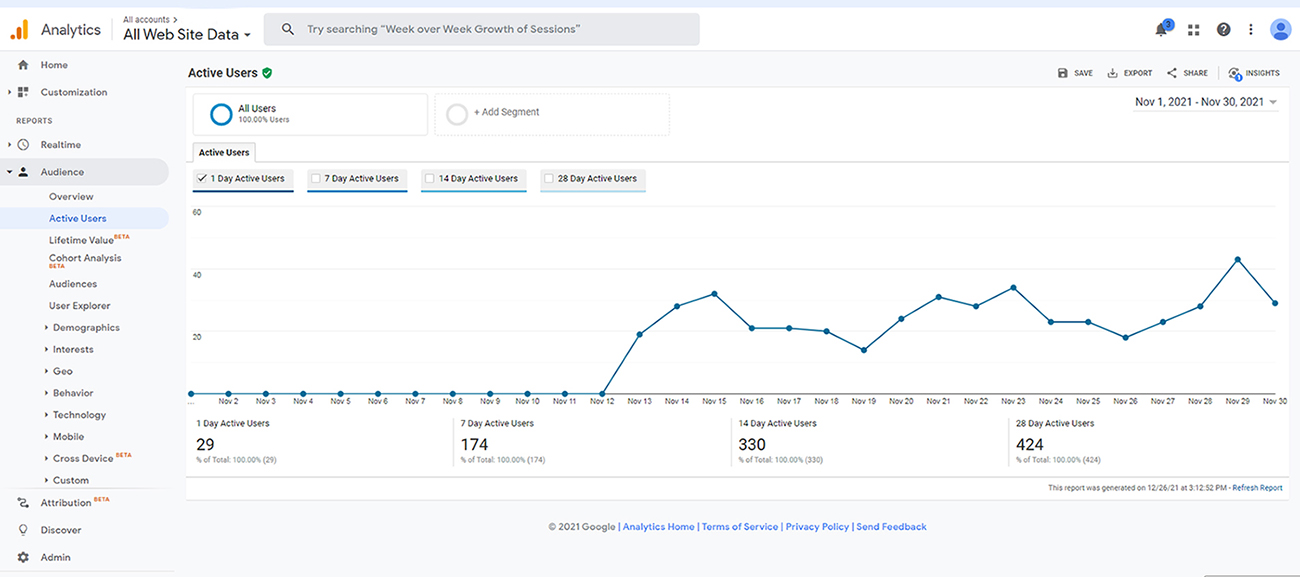Expand the Demographics section

coord(47,328)
